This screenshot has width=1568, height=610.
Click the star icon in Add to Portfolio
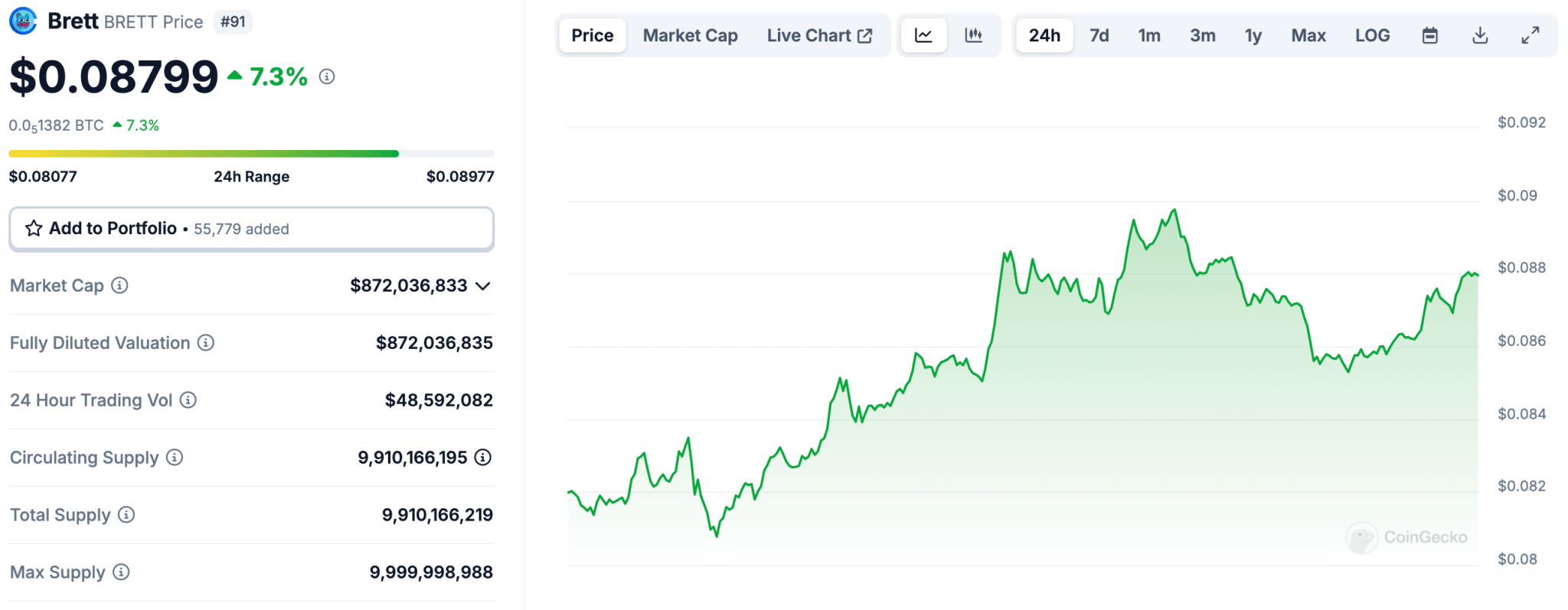pyautogui.click(x=34, y=228)
